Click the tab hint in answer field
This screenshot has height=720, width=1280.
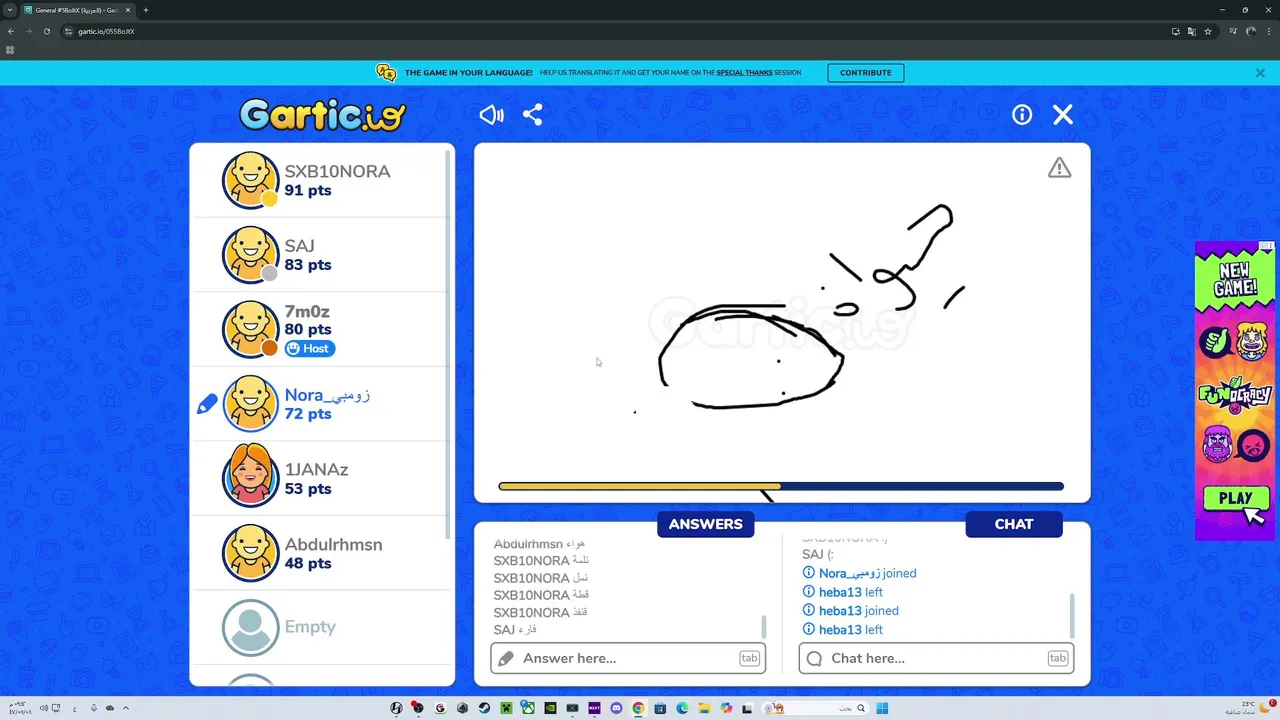tap(749, 658)
